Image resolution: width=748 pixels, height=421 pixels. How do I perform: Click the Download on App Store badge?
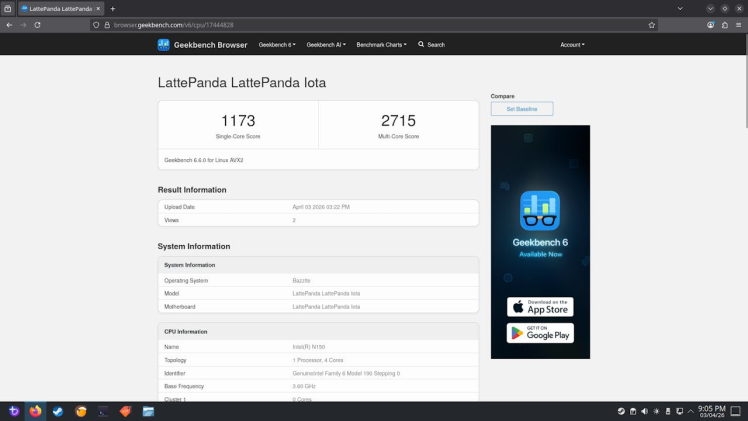click(540, 307)
